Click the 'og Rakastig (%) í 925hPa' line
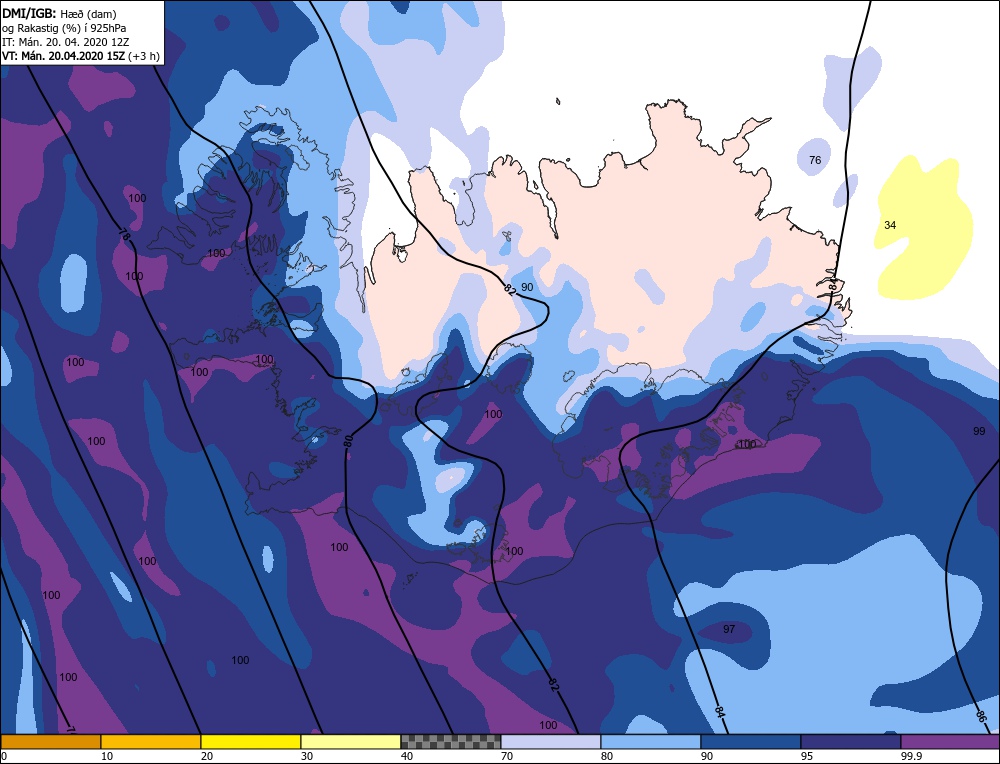The width and height of the screenshot is (1000, 764). pos(64,27)
